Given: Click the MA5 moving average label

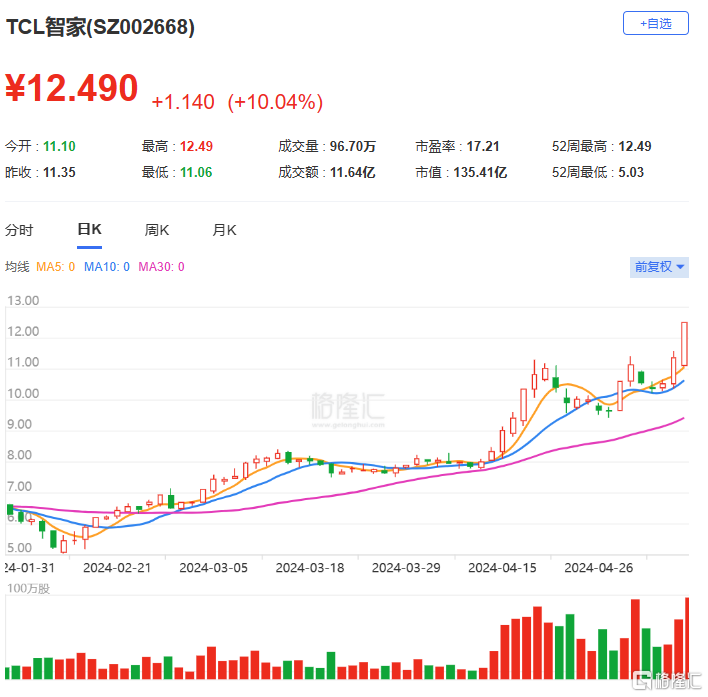Looking at the screenshot, I should (x=56, y=267).
